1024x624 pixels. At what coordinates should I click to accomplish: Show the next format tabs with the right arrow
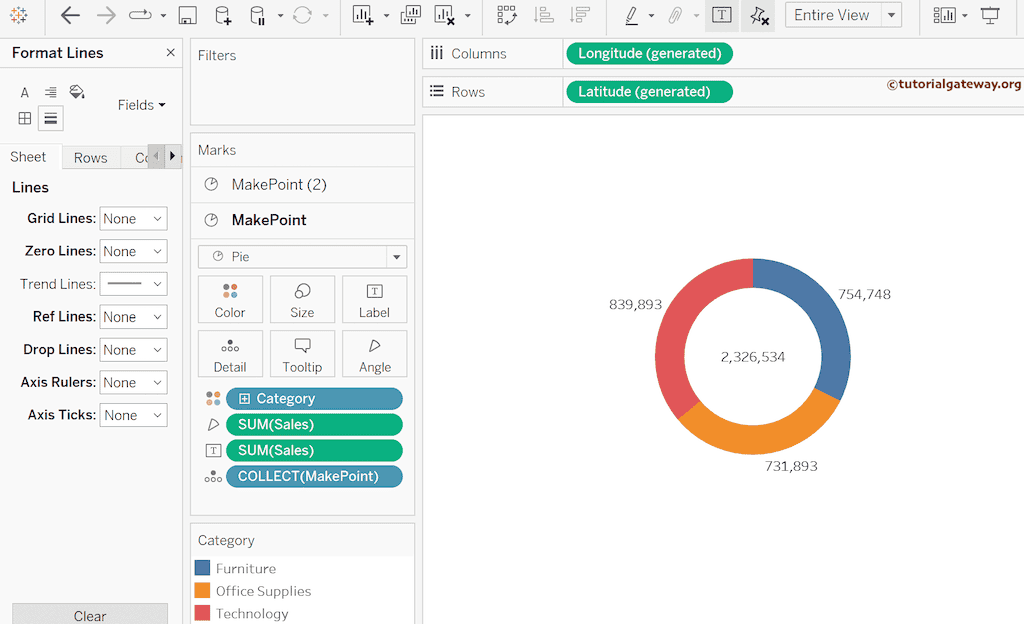pyautogui.click(x=172, y=156)
